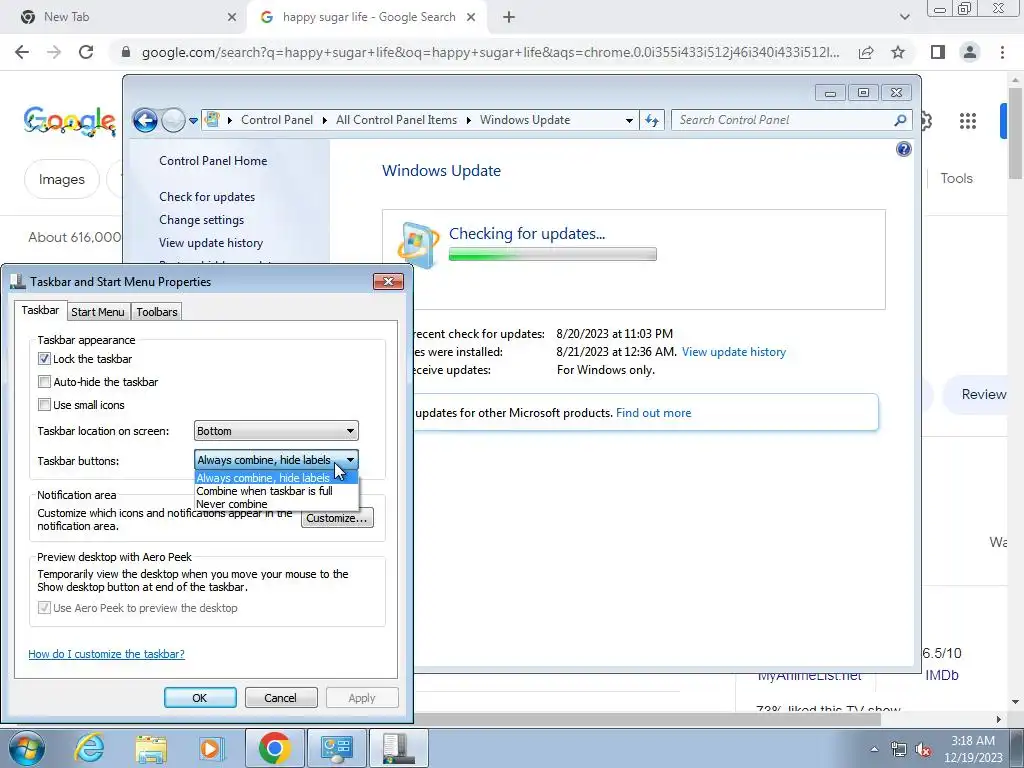
Task: Show hidden tray icons arrow
Action: pos(874,749)
